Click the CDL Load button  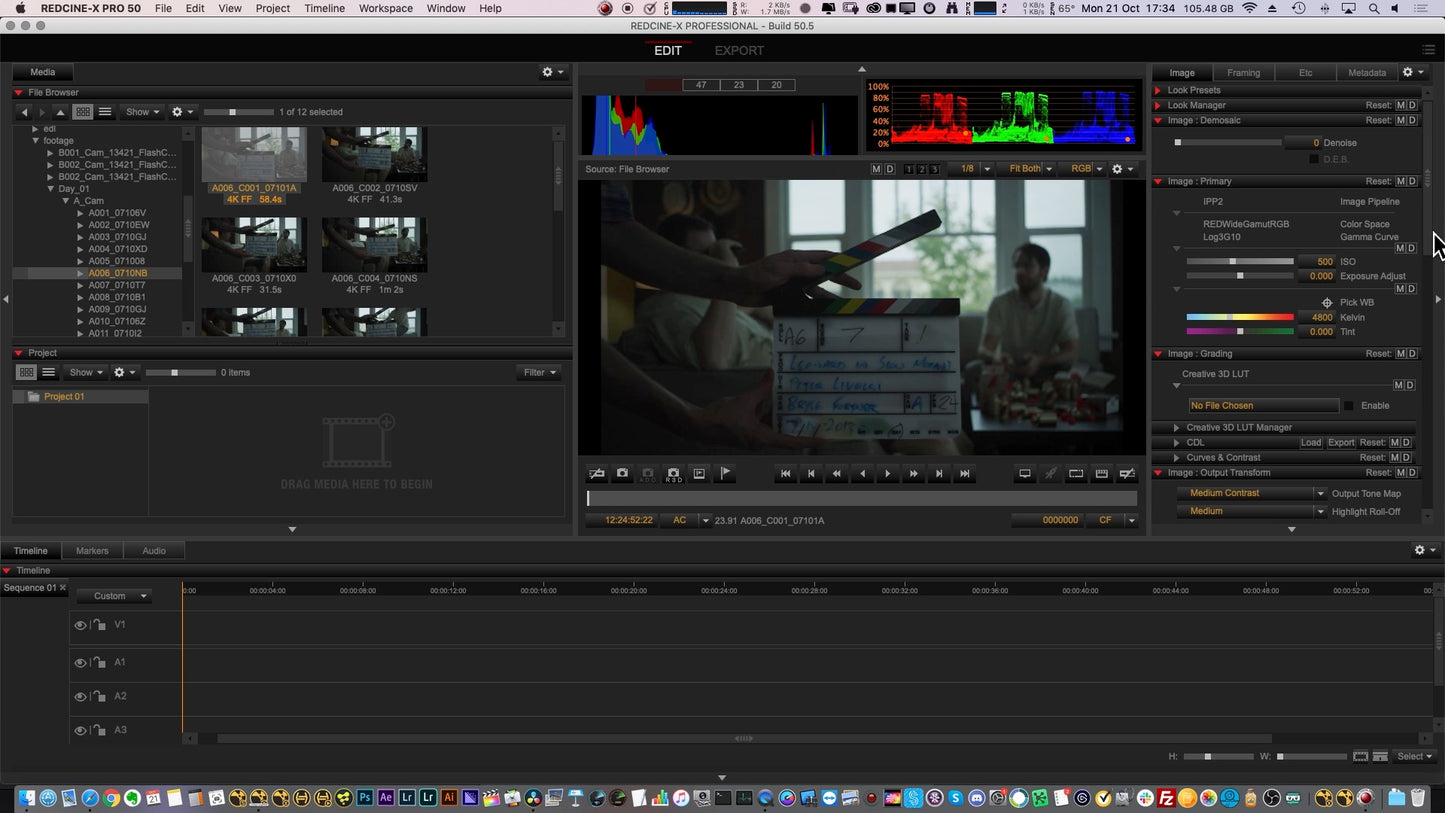pyautogui.click(x=1310, y=442)
